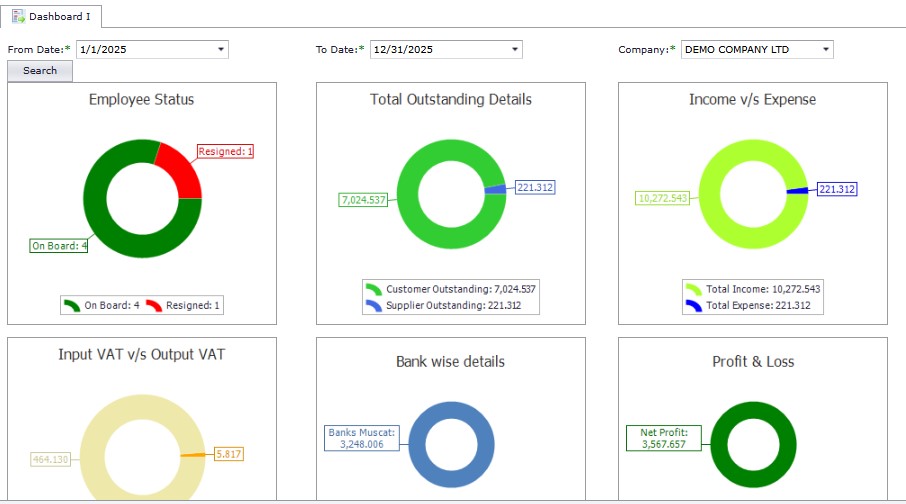Image resolution: width=906 pixels, height=504 pixels.
Task: Click the red Resigned donut segment
Action: [178, 170]
